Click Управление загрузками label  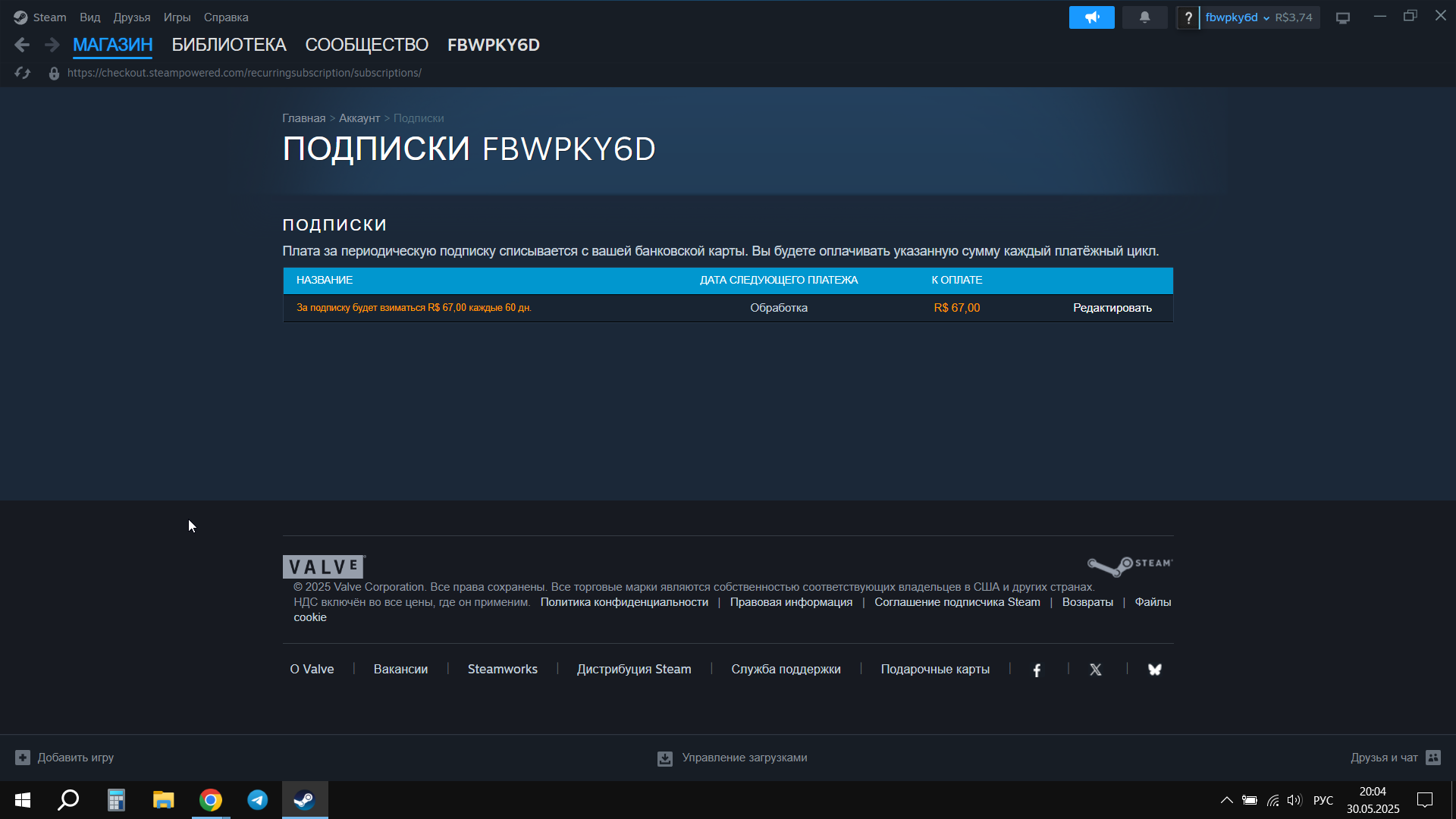[745, 758]
